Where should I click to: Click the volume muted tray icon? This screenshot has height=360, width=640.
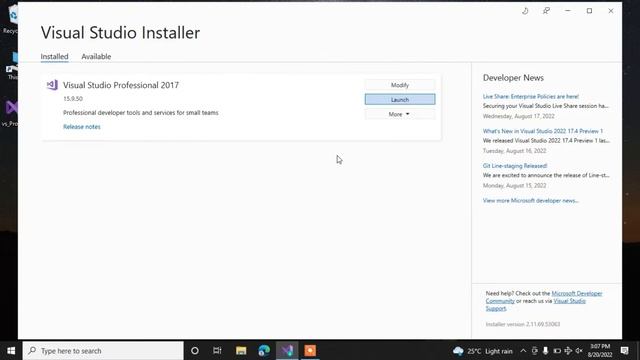(579, 351)
